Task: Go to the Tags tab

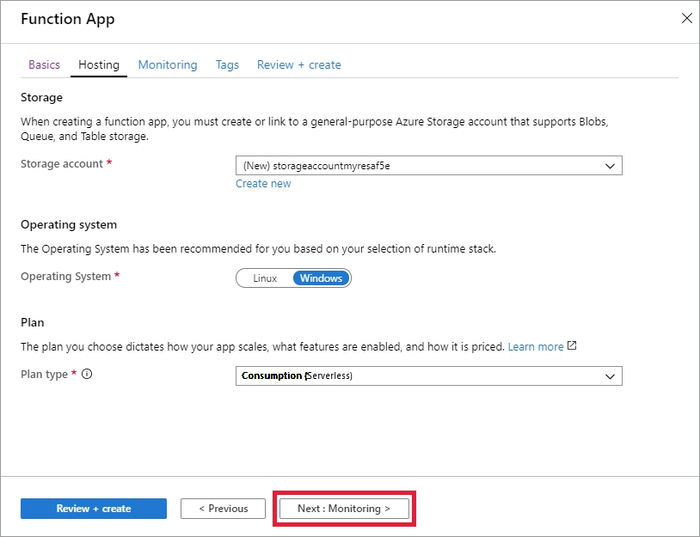Action: (227, 65)
